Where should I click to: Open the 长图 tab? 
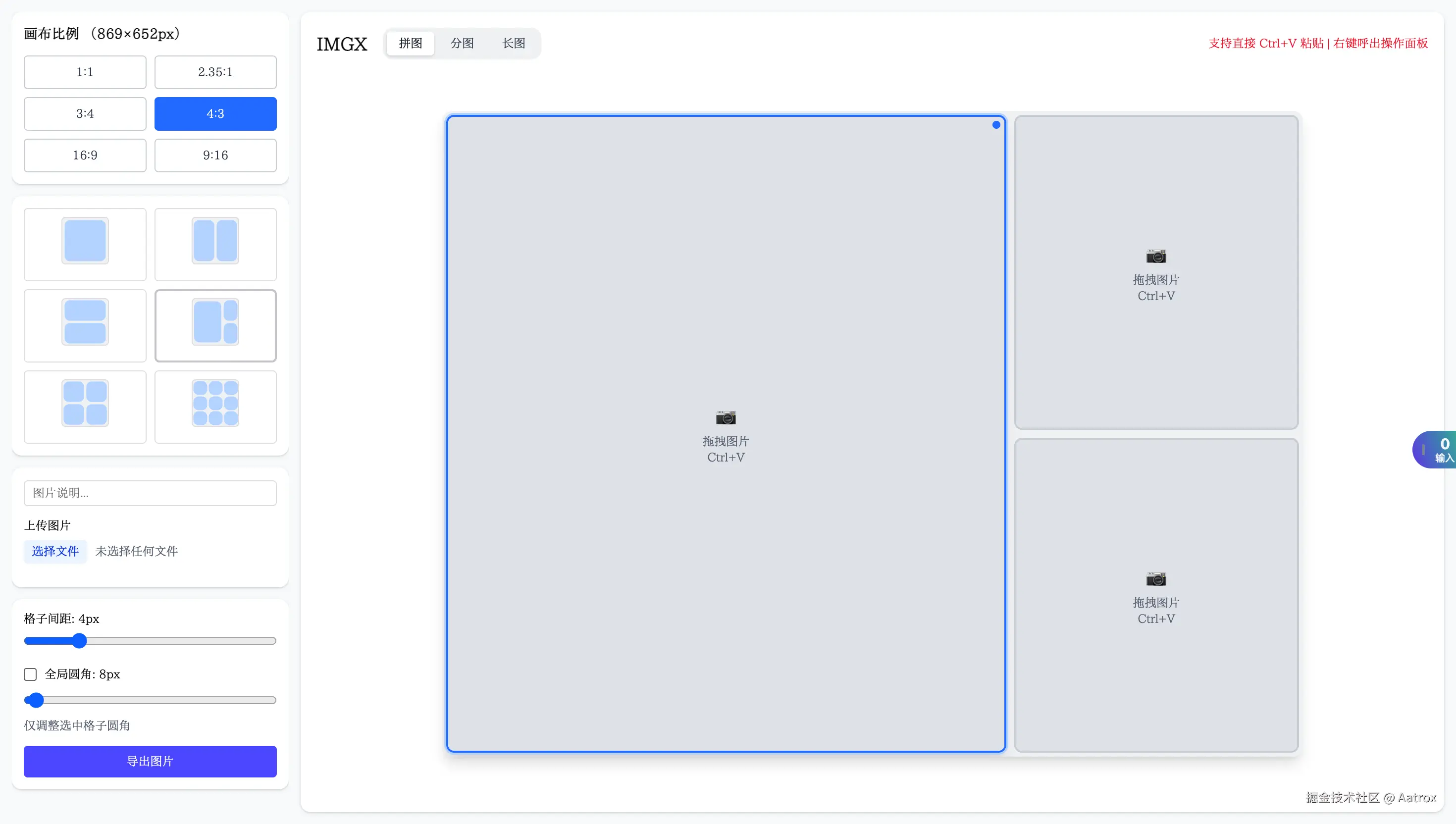tap(513, 43)
